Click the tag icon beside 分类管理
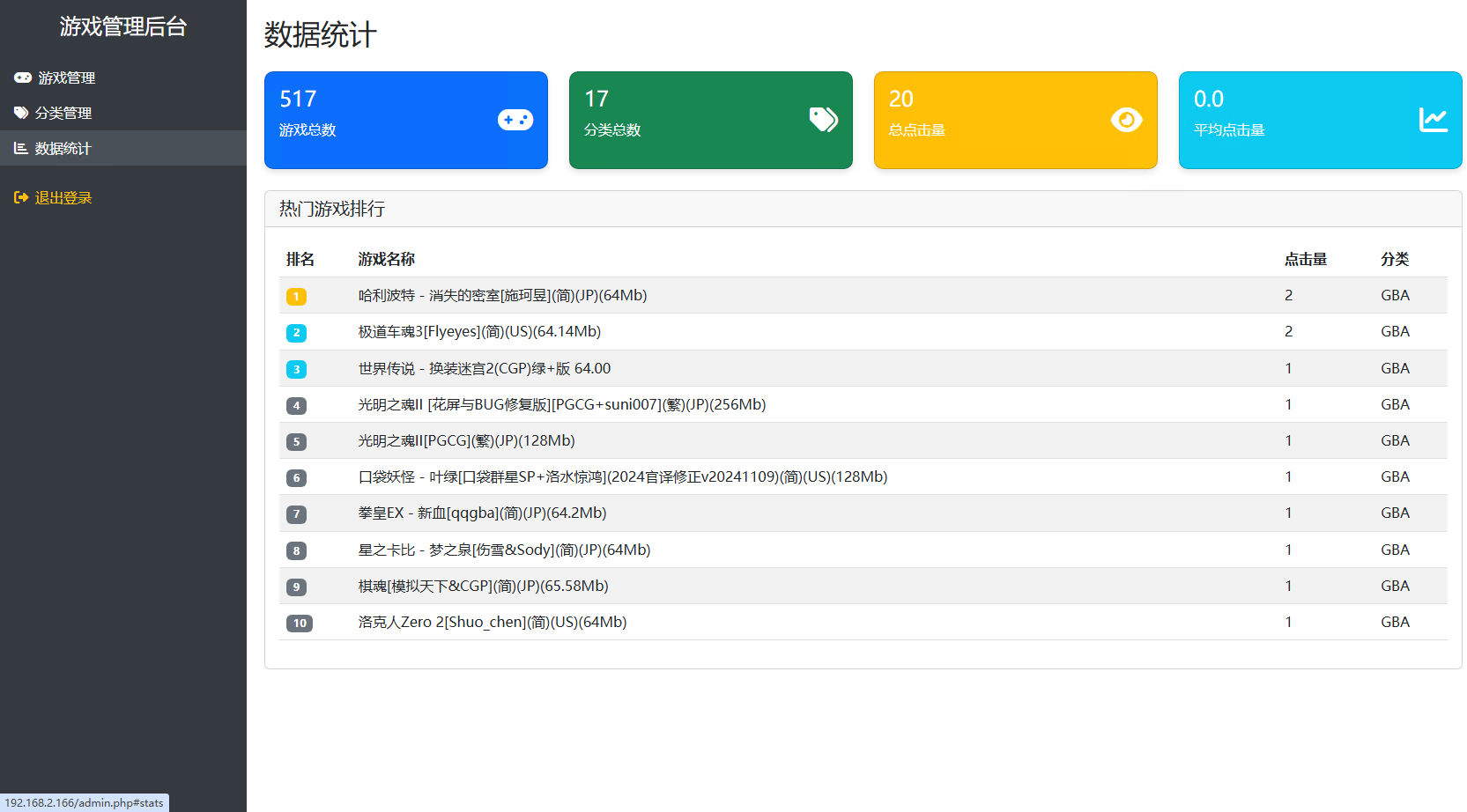 [21, 113]
